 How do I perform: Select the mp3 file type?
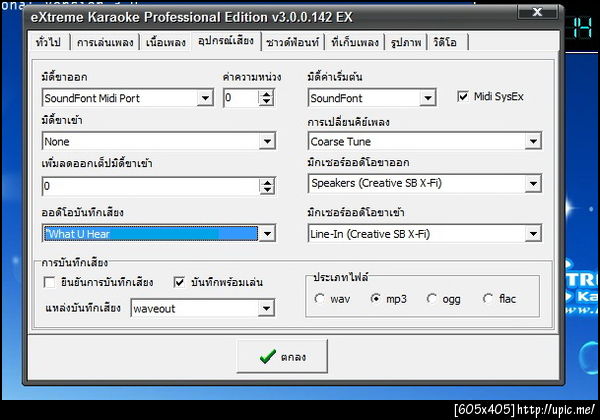point(376,298)
